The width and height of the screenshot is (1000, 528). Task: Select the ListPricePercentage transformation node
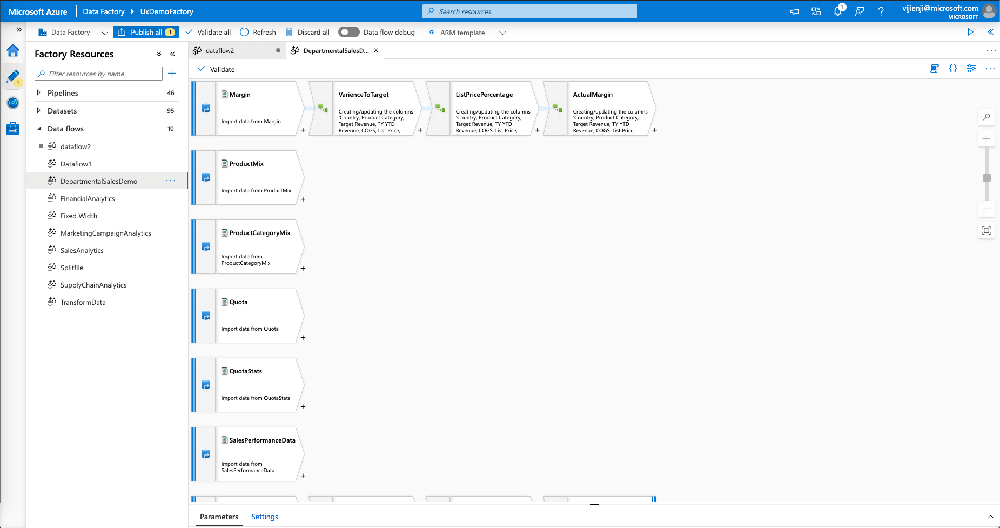point(483,108)
